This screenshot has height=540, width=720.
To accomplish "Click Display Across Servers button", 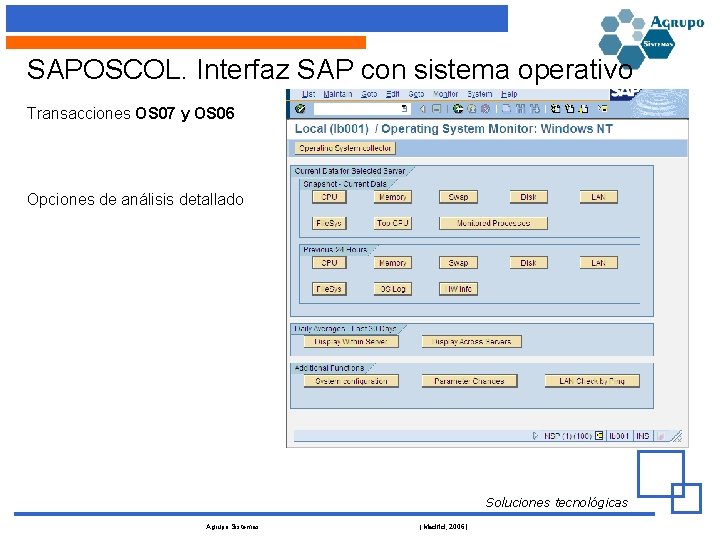I will point(472,342).
